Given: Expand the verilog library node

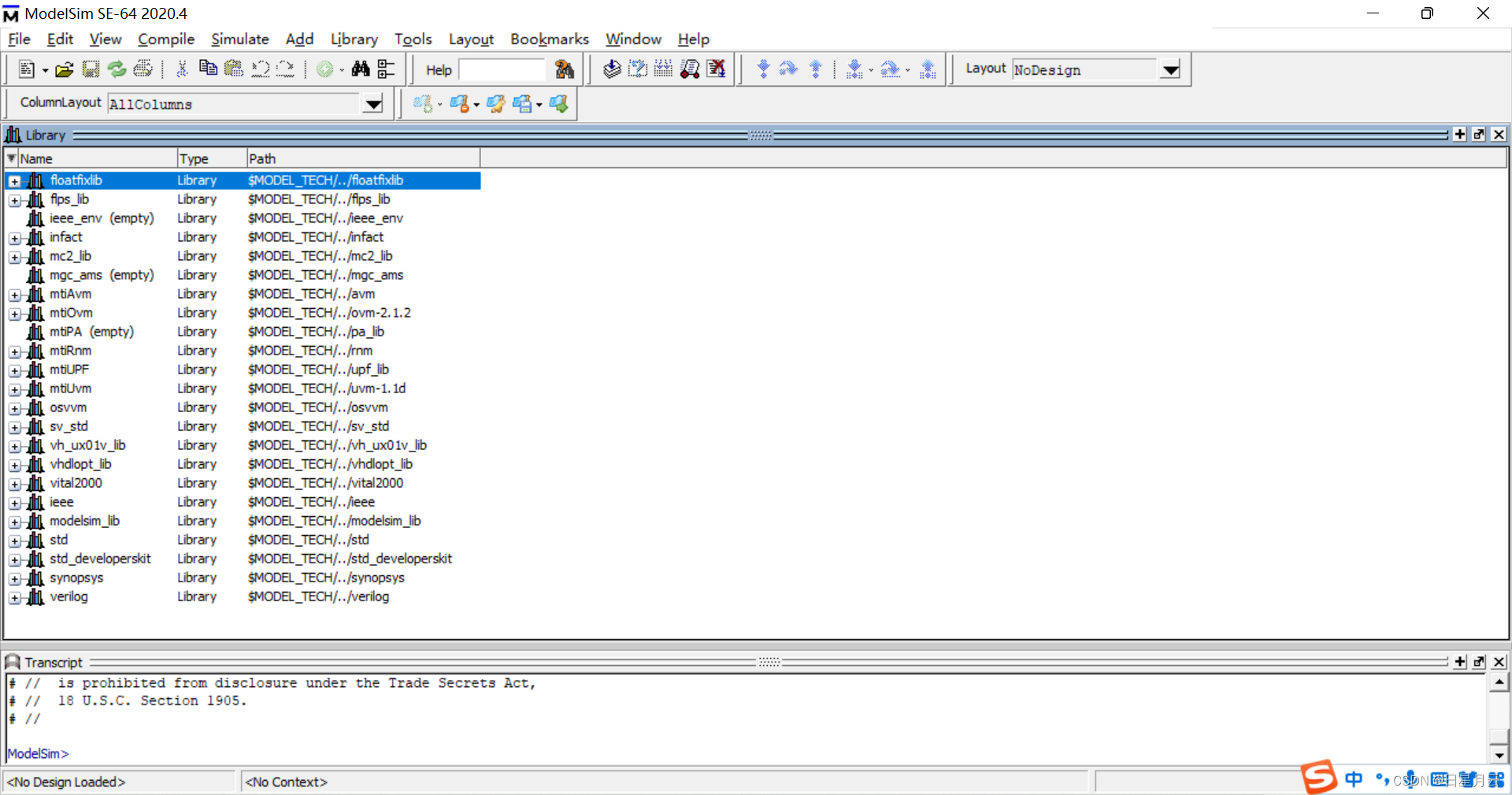Looking at the screenshot, I should click(x=14, y=597).
